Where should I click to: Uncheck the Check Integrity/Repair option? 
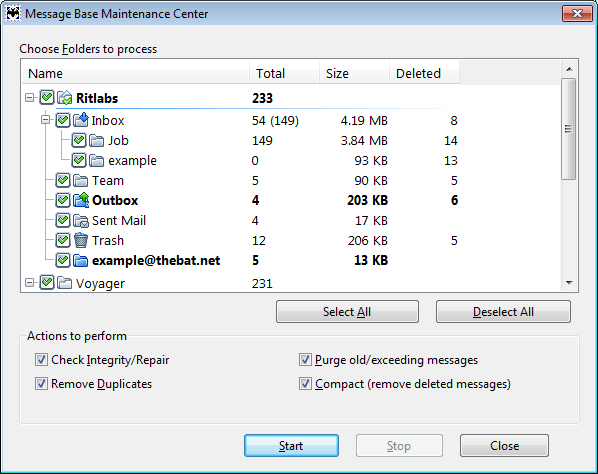(41, 360)
